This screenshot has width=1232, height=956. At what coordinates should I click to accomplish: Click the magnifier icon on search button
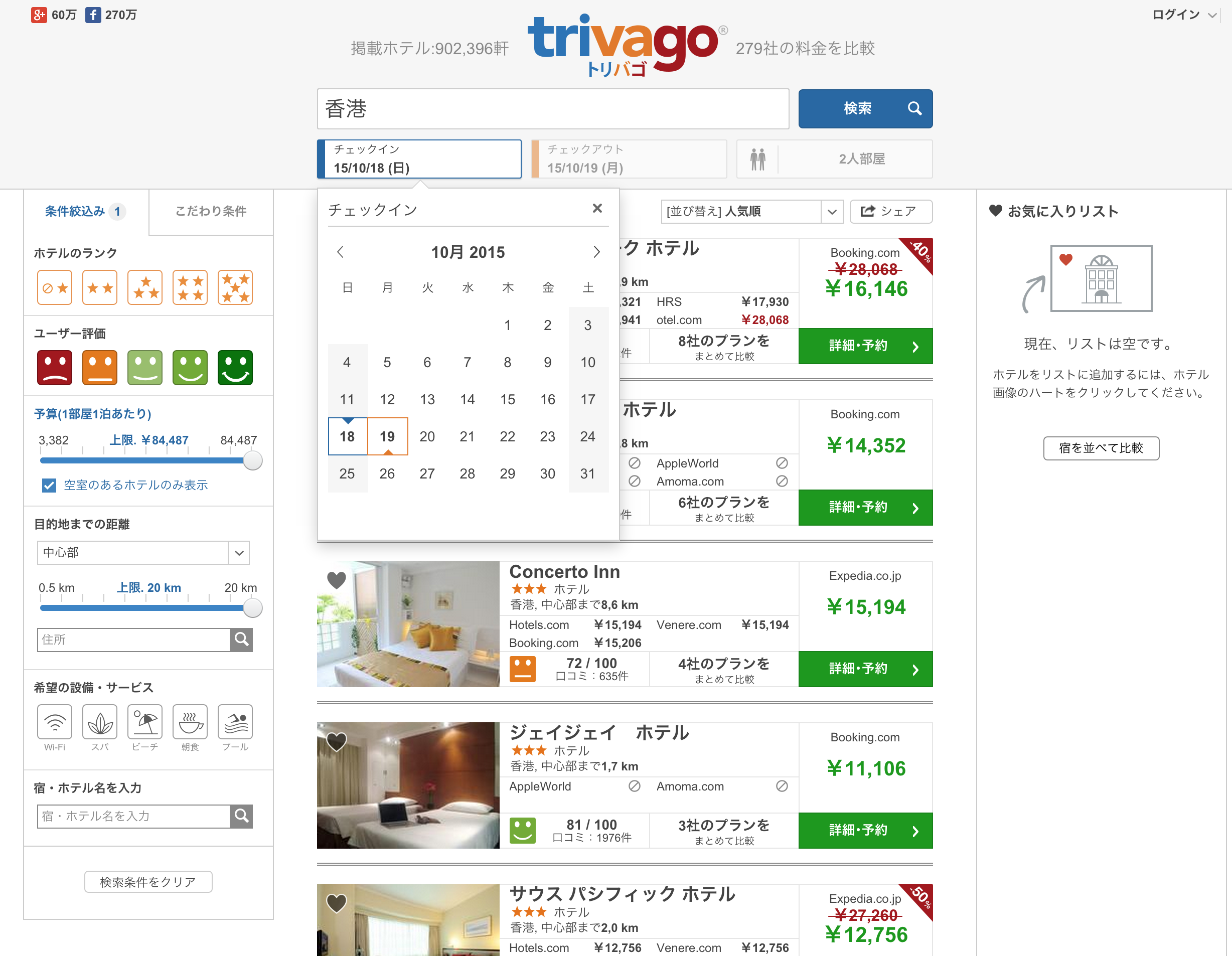click(x=914, y=108)
